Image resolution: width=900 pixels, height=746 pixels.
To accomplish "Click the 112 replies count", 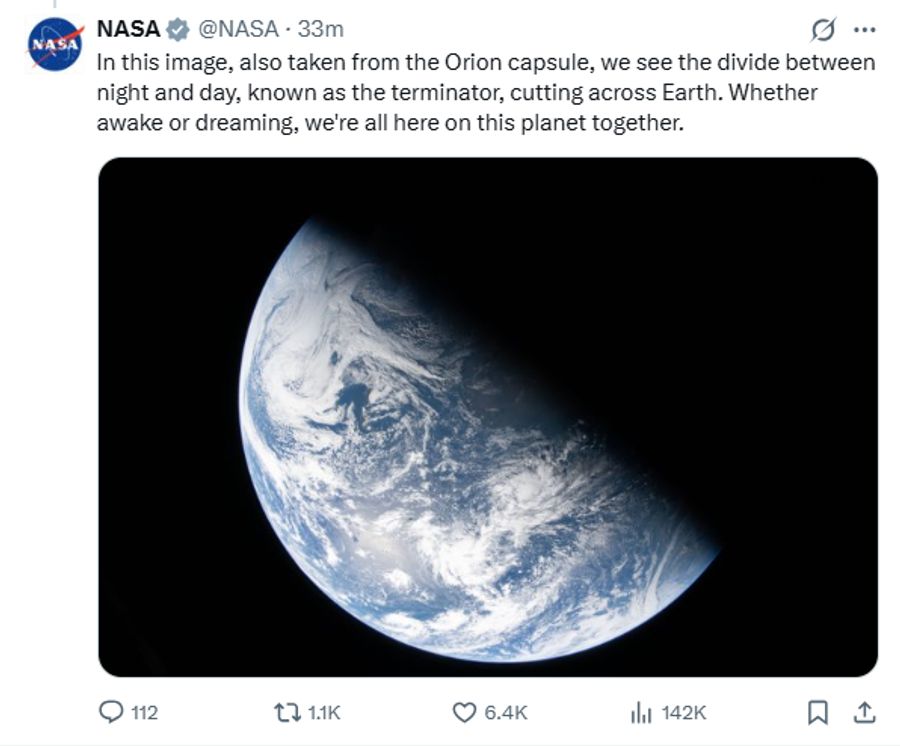I will tap(144, 713).
